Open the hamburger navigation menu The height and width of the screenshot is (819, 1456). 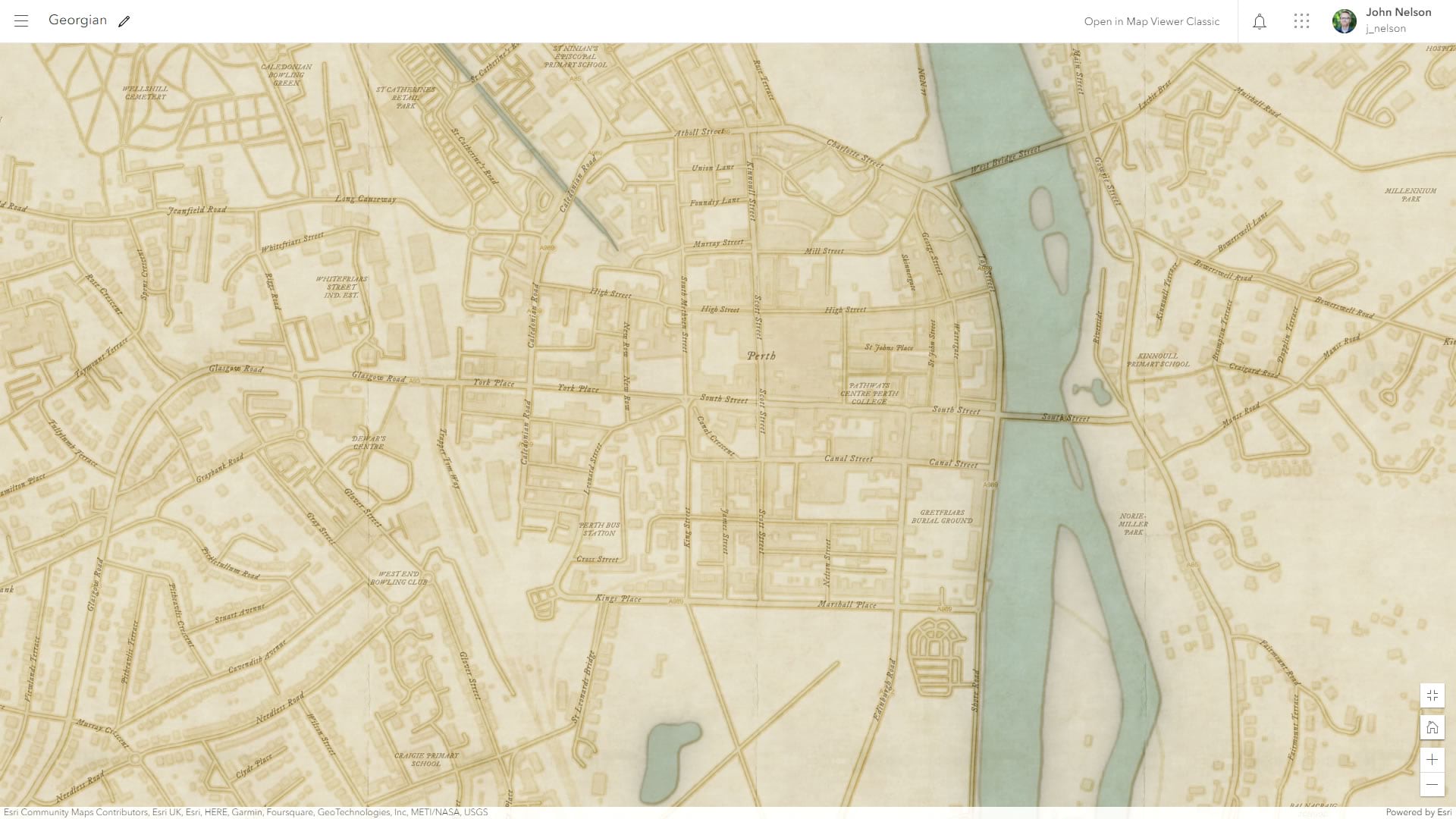[21, 21]
